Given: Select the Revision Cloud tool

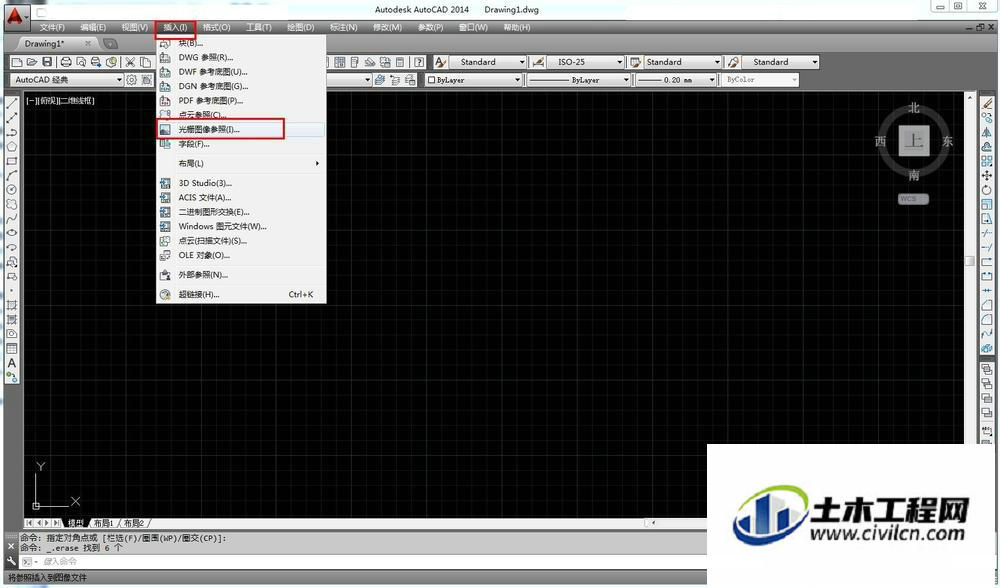Looking at the screenshot, I should pyautogui.click(x=11, y=204).
